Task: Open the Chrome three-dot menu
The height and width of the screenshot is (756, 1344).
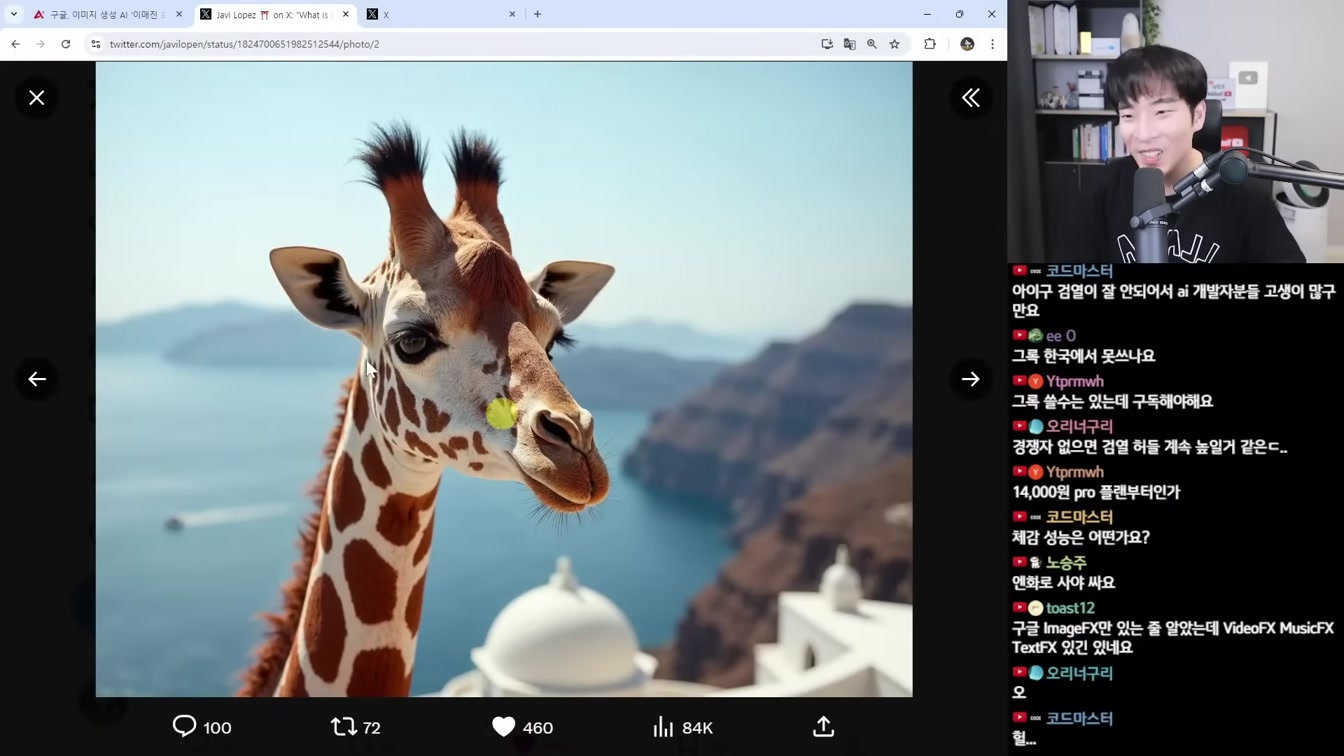Action: (992, 44)
